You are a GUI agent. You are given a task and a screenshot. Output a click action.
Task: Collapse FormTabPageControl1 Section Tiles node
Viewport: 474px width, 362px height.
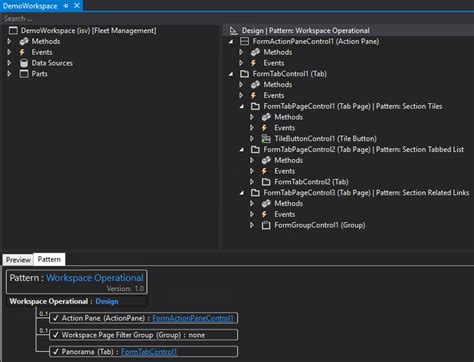(242, 106)
